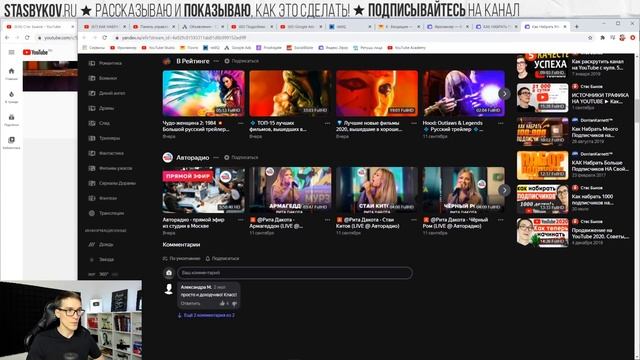Image resolution: width=640 pixels, height=360 pixels.
Task: Open Hood: Outlaws & Legends thumbnail
Action: 464,93
